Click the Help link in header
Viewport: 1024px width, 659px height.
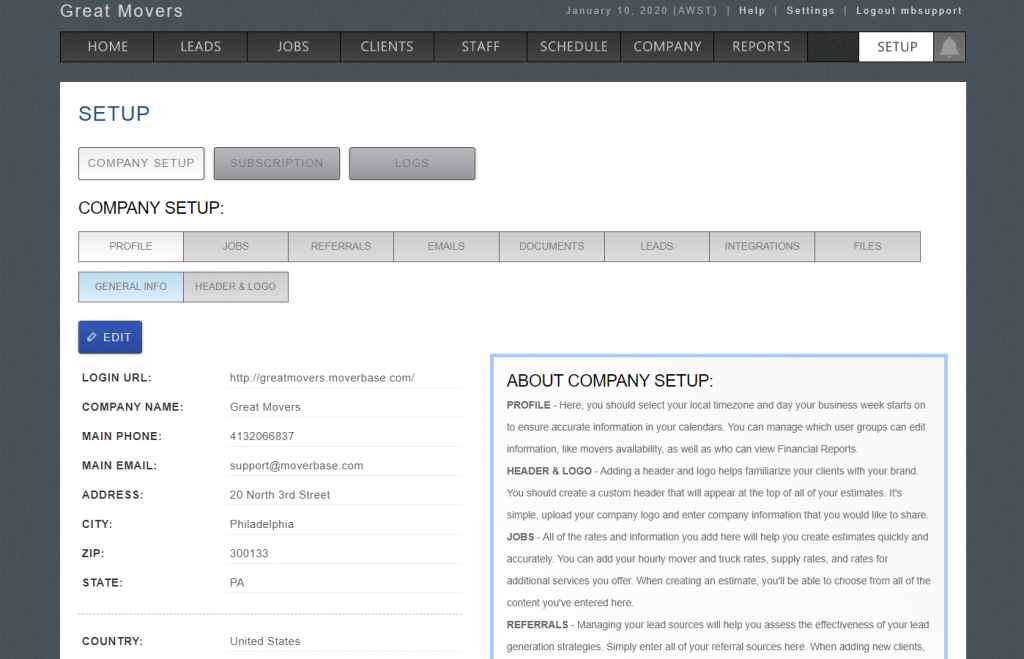click(752, 11)
